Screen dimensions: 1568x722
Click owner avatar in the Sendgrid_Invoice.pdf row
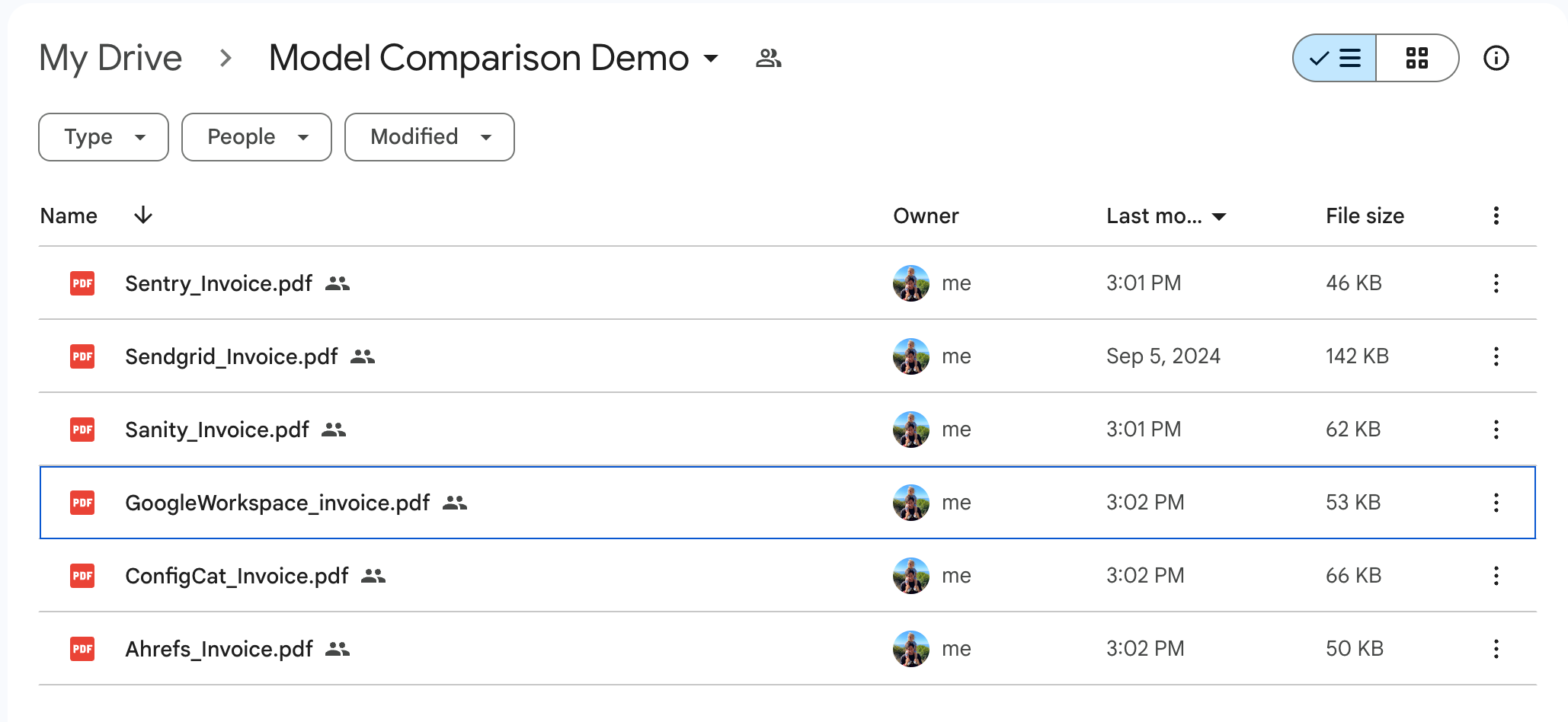click(x=911, y=356)
